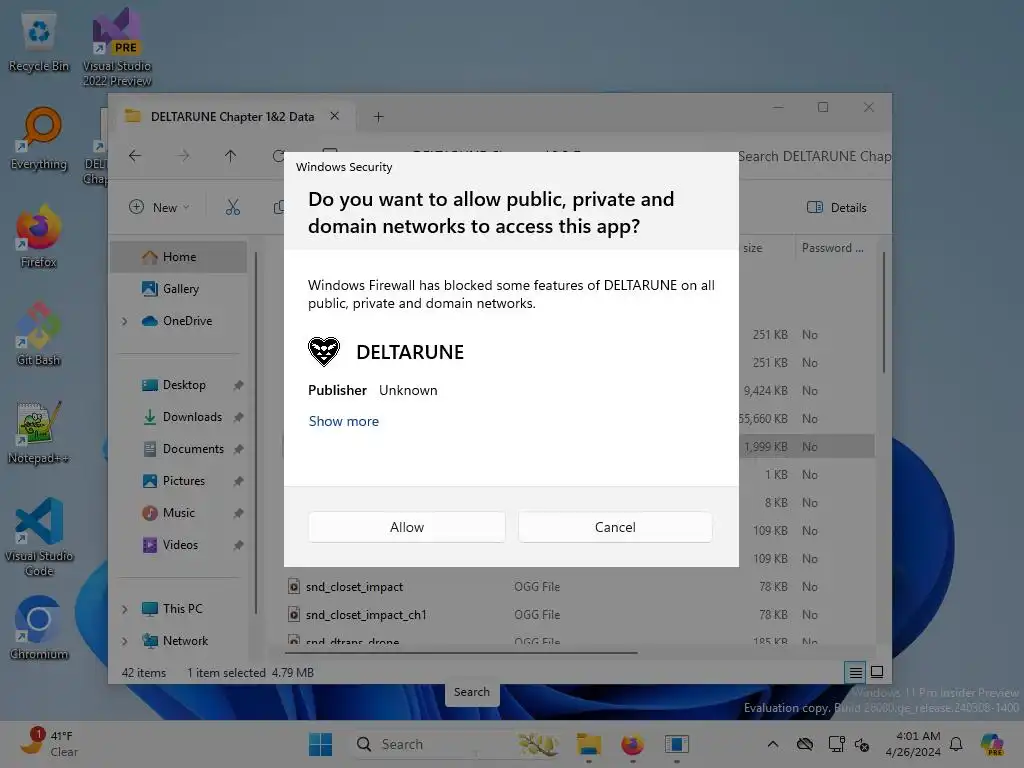
Task: Go forward in File Explorer
Action: pos(184,155)
